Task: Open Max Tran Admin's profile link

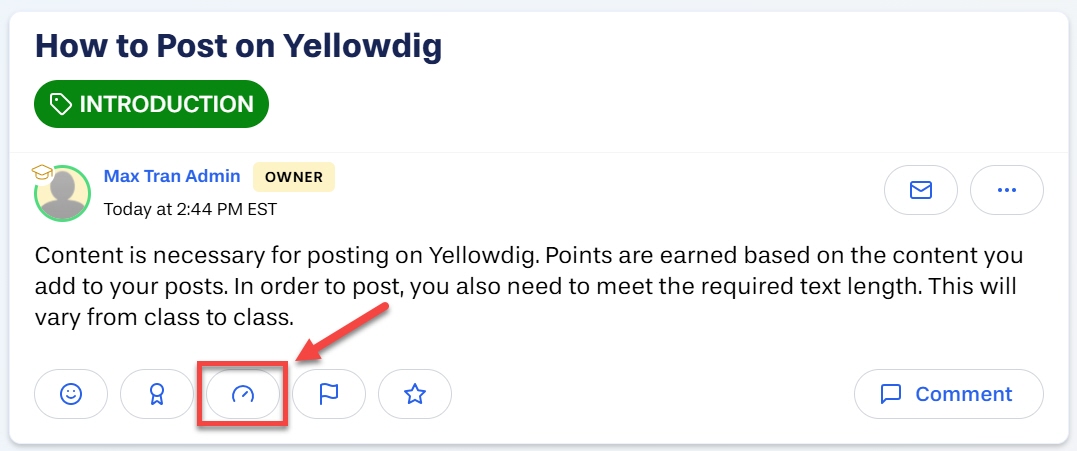Action: click(172, 176)
